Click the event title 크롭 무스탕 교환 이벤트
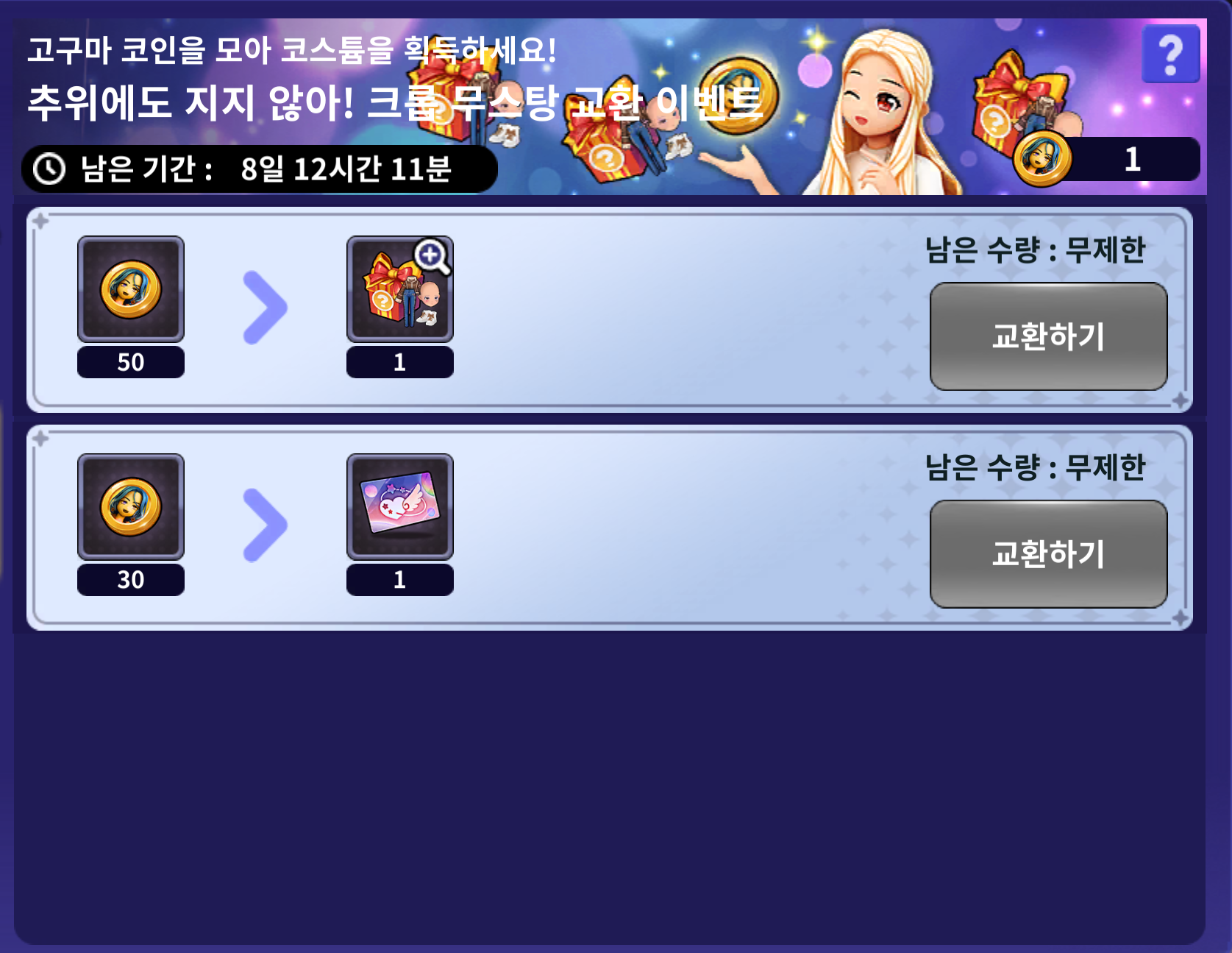The height and width of the screenshot is (953, 1232). (x=564, y=102)
